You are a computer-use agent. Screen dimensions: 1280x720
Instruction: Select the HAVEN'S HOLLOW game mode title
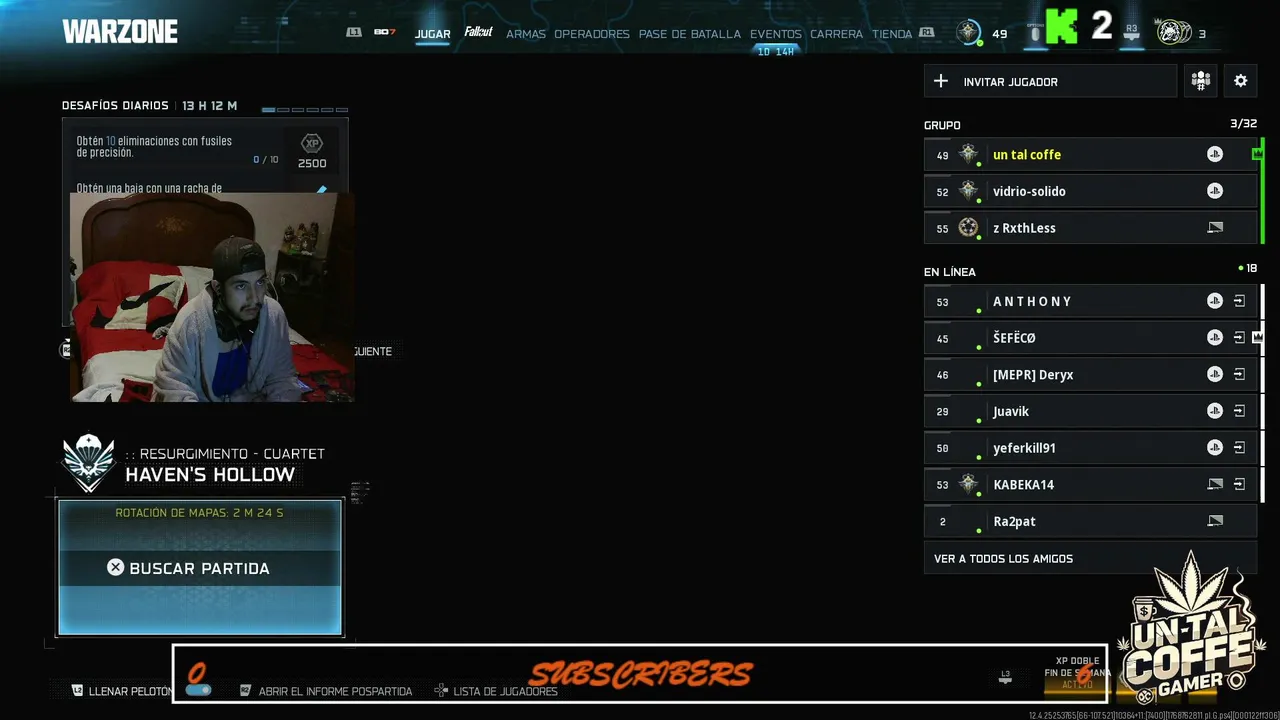(x=210, y=475)
